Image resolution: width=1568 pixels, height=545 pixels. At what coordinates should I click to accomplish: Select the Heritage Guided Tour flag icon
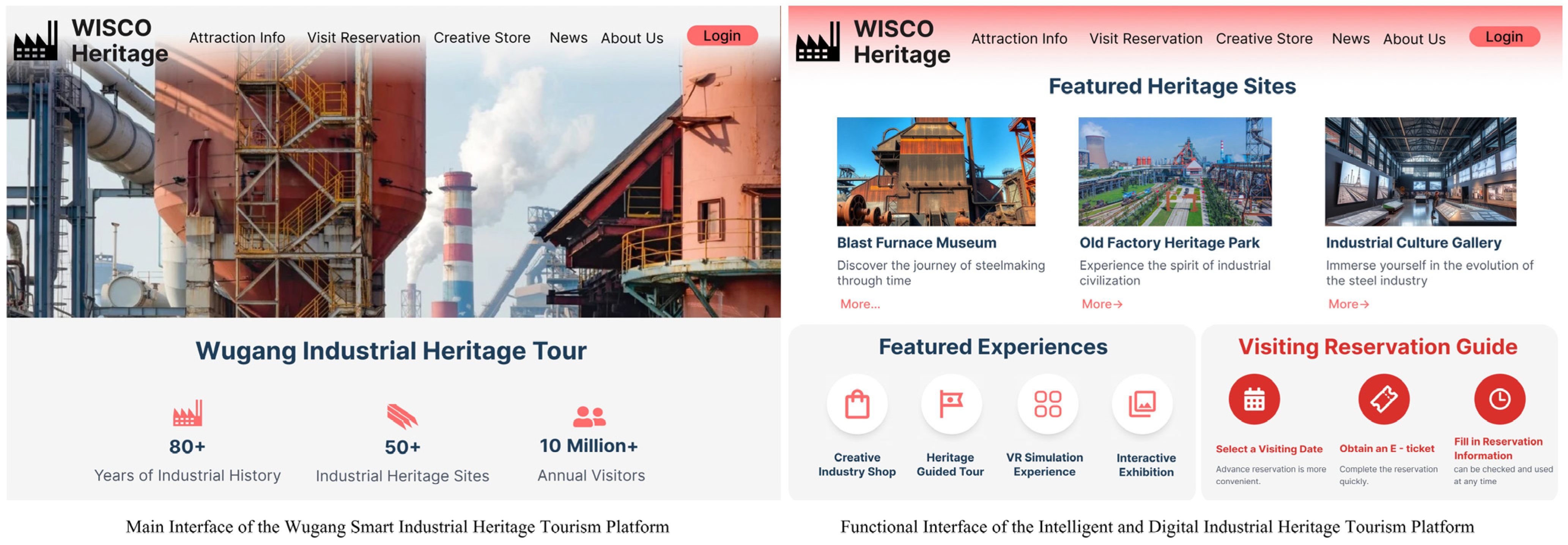950,404
